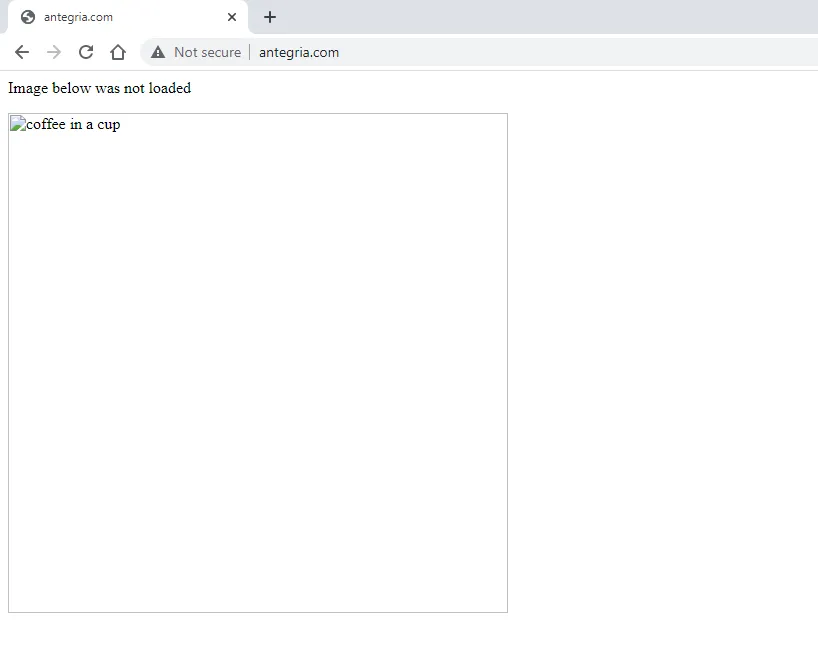Click the Not secure warning triangle
This screenshot has height=652, width=818.
click(x=158, y=52)
